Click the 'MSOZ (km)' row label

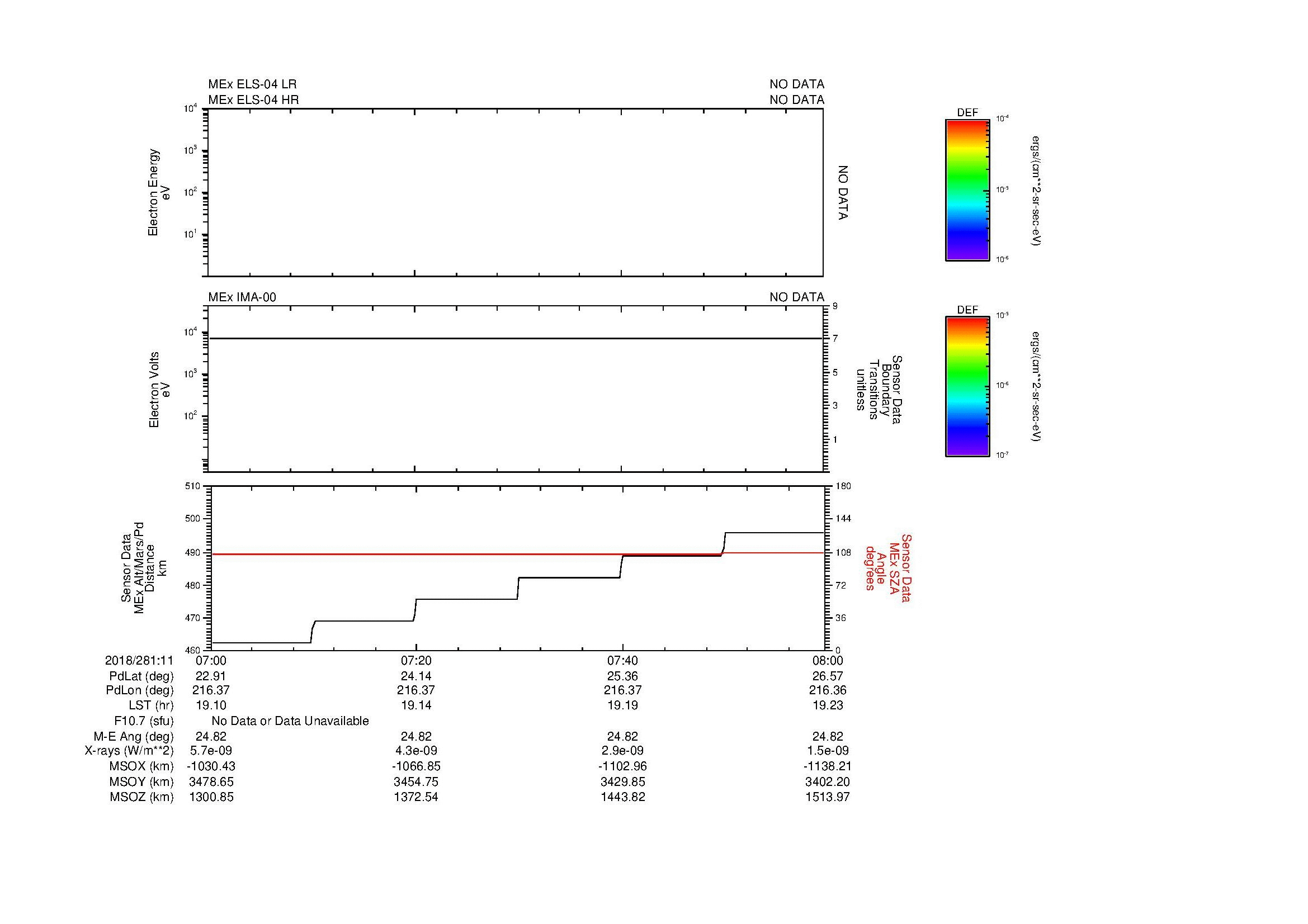coord(141,797)
